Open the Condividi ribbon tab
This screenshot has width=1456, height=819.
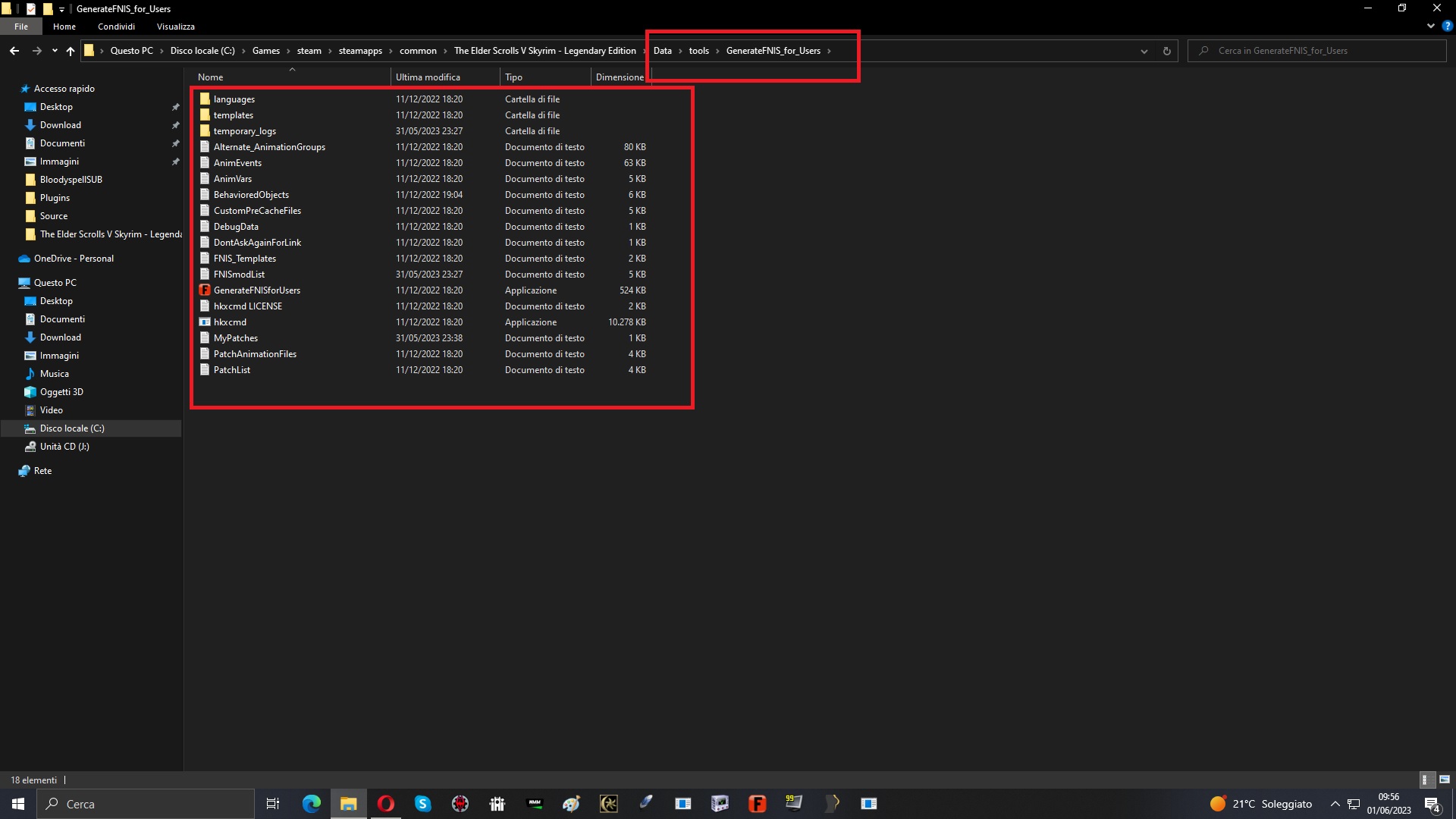(116, 27)
